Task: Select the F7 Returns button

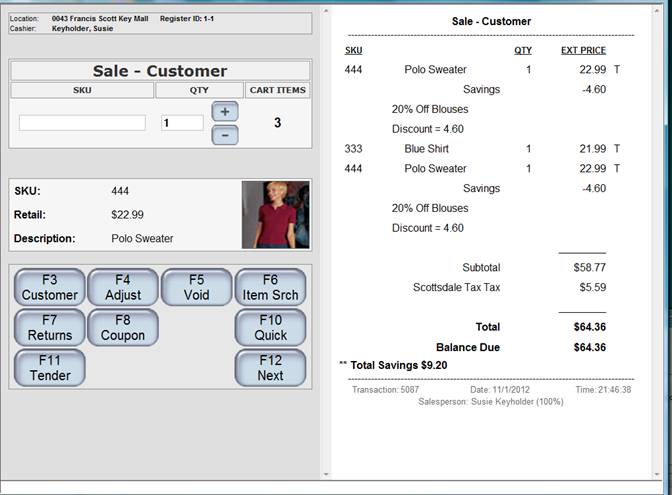Action: pos(50,327)
